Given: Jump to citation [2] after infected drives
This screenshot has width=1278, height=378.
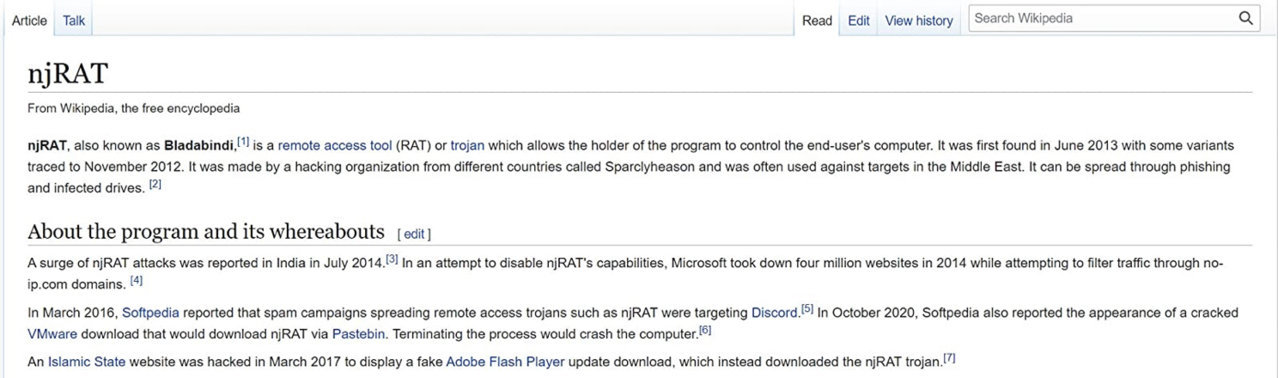Looking at the screenshot, I should pyautogui.click(x=155, y=184).
